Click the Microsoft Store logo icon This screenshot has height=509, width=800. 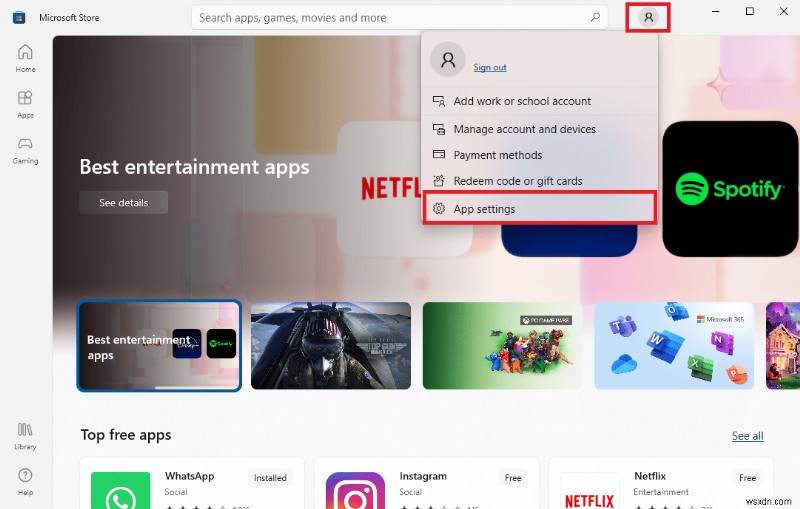[19, 17]
